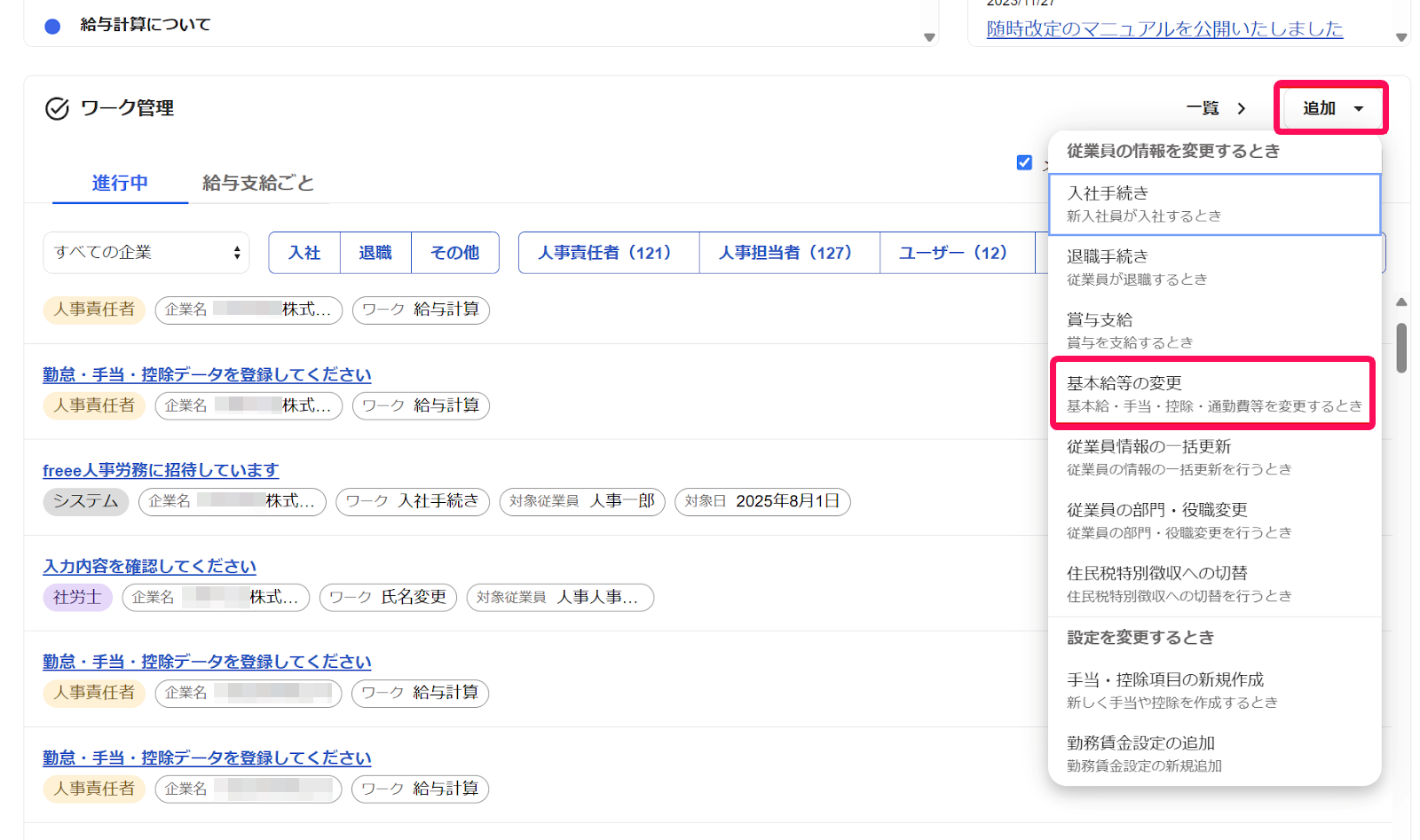Filter by 人事担当者（127）
The height and width of the screenshot is (840, 1420).
coord(790,253)
